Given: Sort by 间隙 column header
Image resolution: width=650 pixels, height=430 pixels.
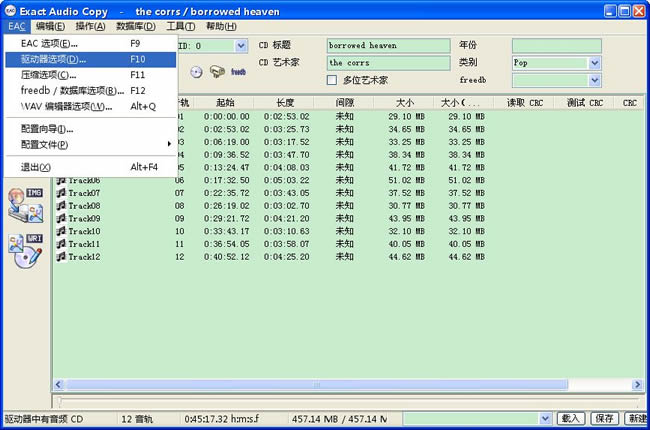Looking at the screenshot, I should coord(344,102).
